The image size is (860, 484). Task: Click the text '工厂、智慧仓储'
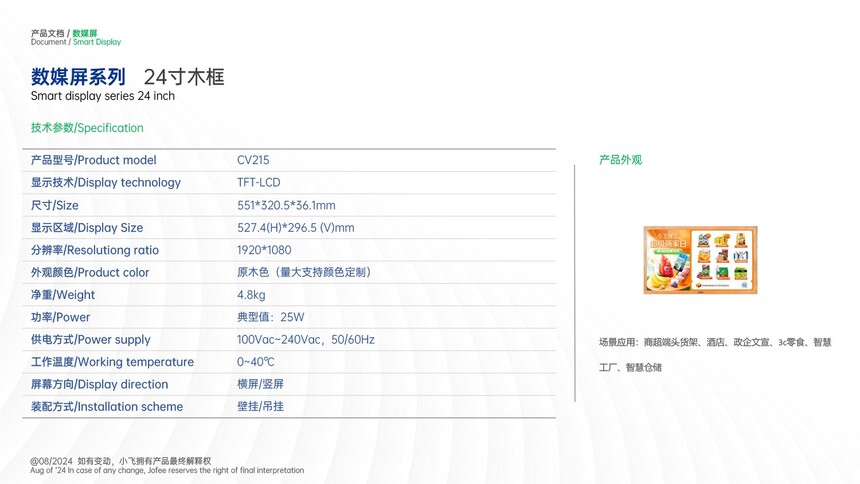point(630,368)
